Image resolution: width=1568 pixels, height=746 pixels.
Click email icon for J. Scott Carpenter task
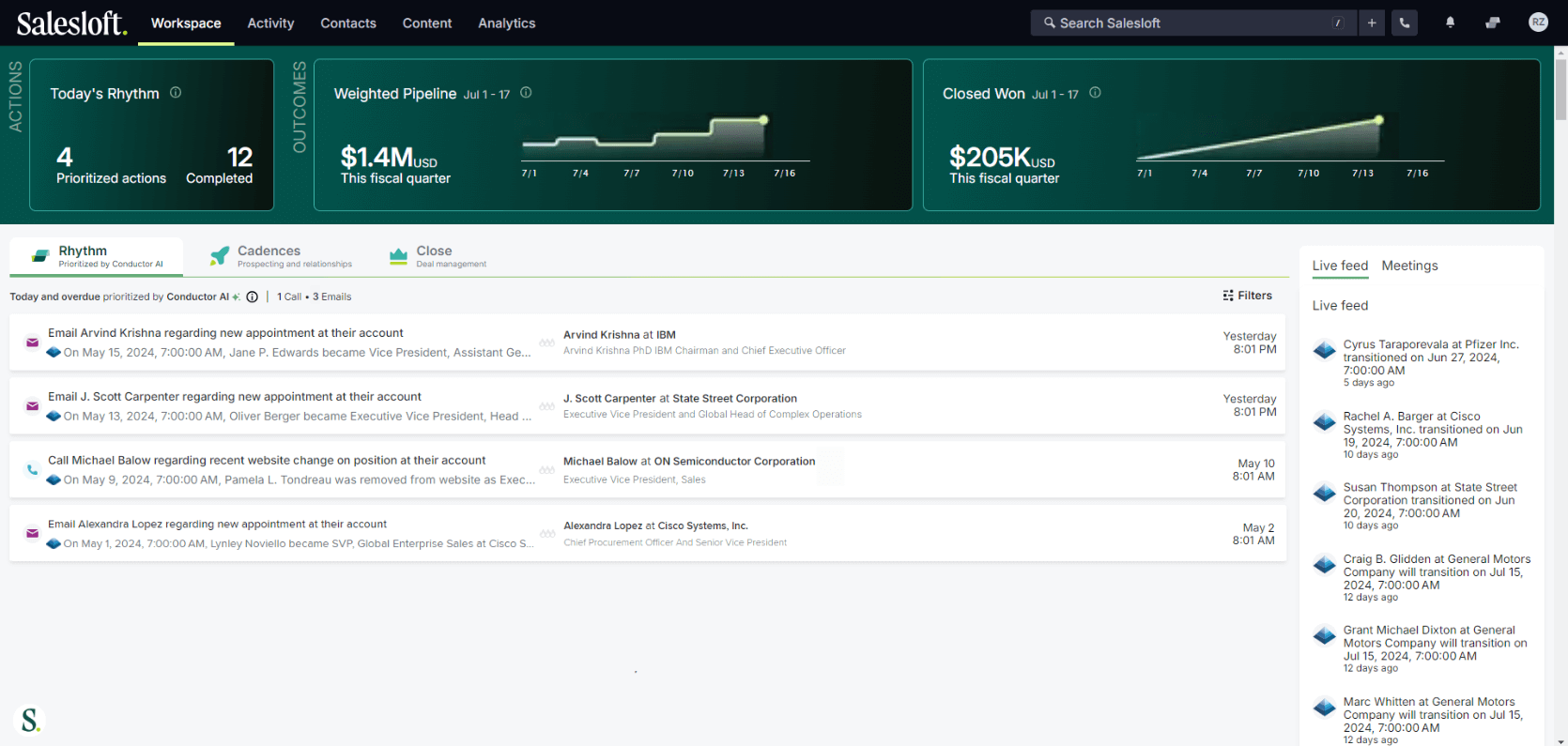tap(32, 406)
